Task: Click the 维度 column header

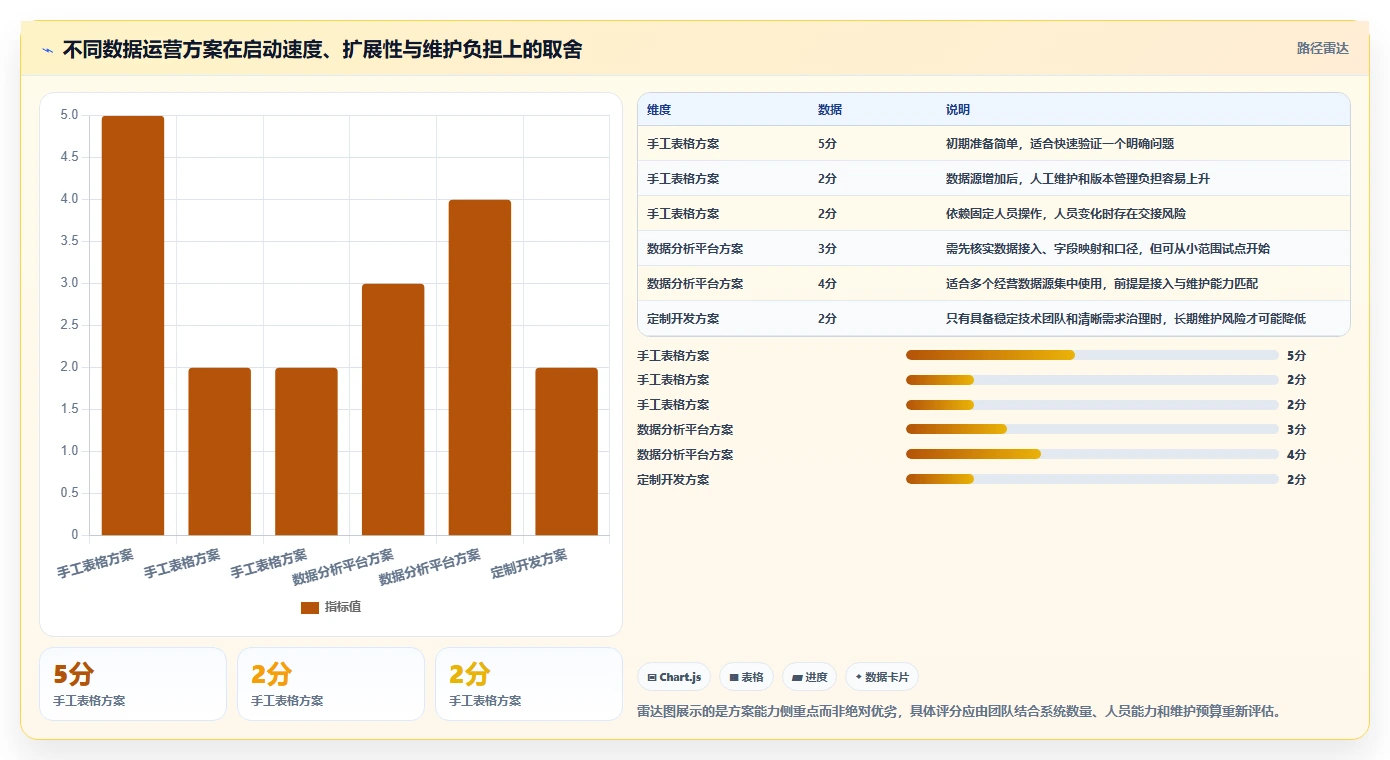Action: pyautogui.click(x=659, y=109)
